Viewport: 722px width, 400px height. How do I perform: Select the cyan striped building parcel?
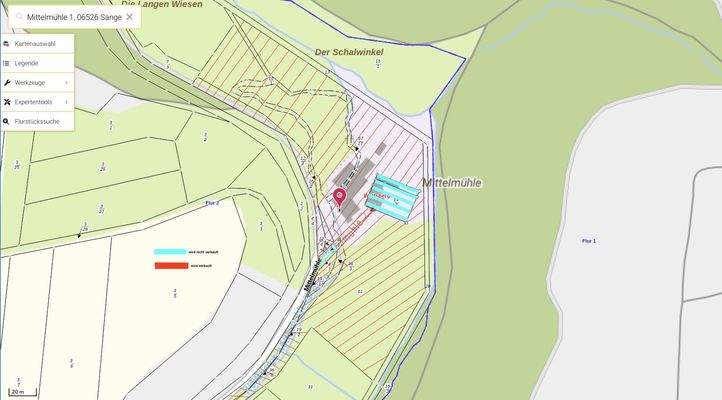[x=394, y=194]
